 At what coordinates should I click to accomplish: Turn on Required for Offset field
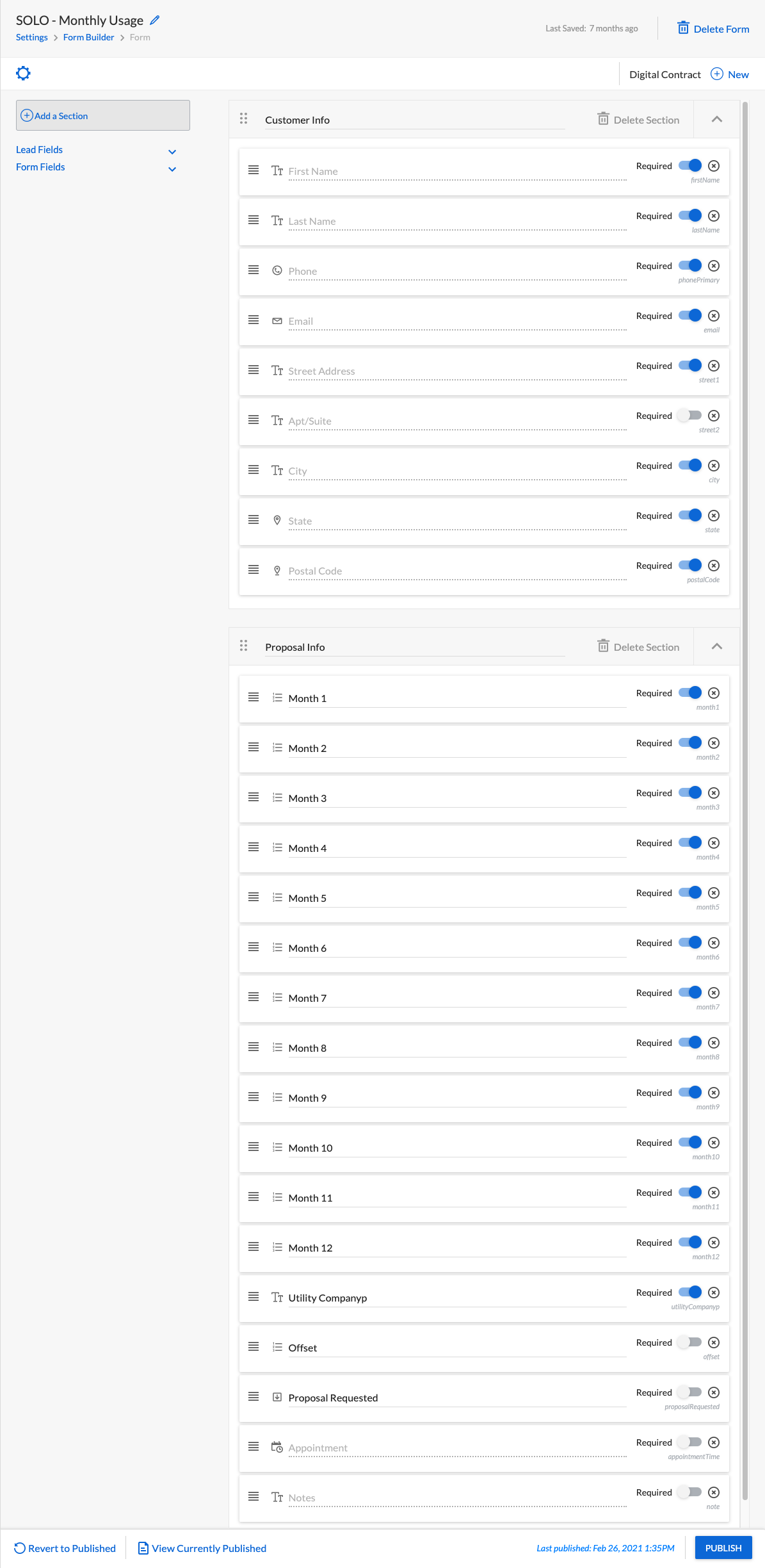coord(690,1343)
